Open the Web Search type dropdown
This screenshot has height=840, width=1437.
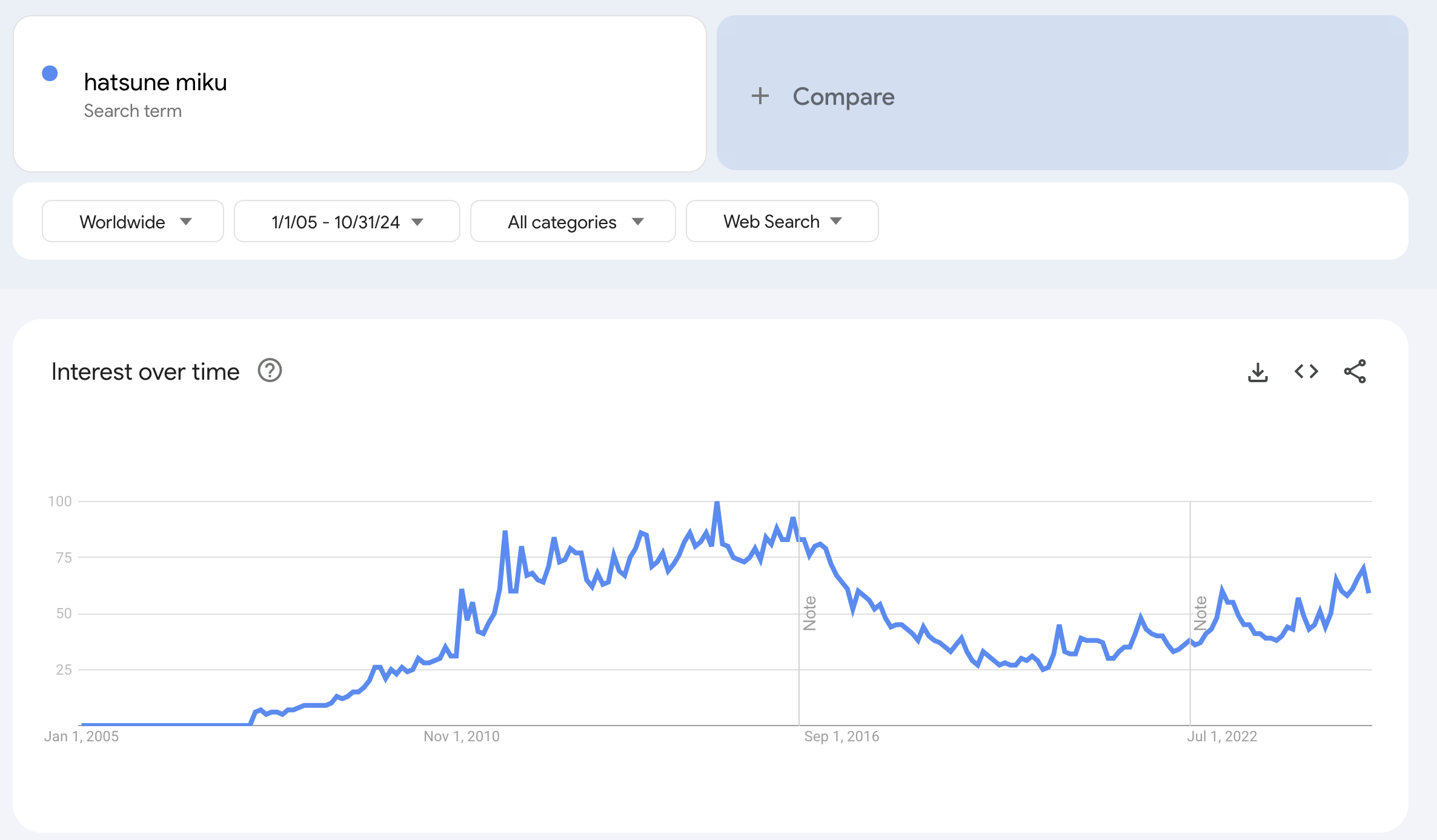[x=782, y=222]
